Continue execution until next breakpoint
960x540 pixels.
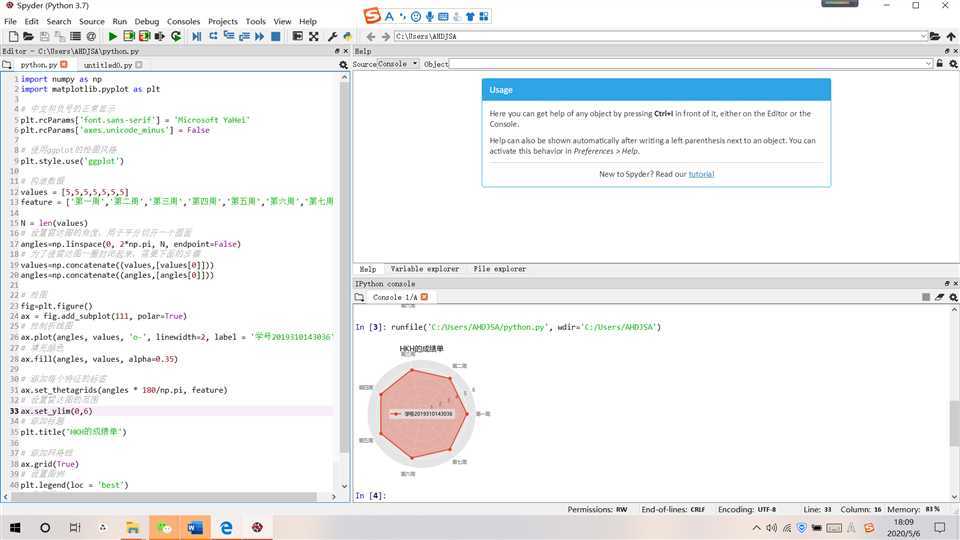pos(260,37)
